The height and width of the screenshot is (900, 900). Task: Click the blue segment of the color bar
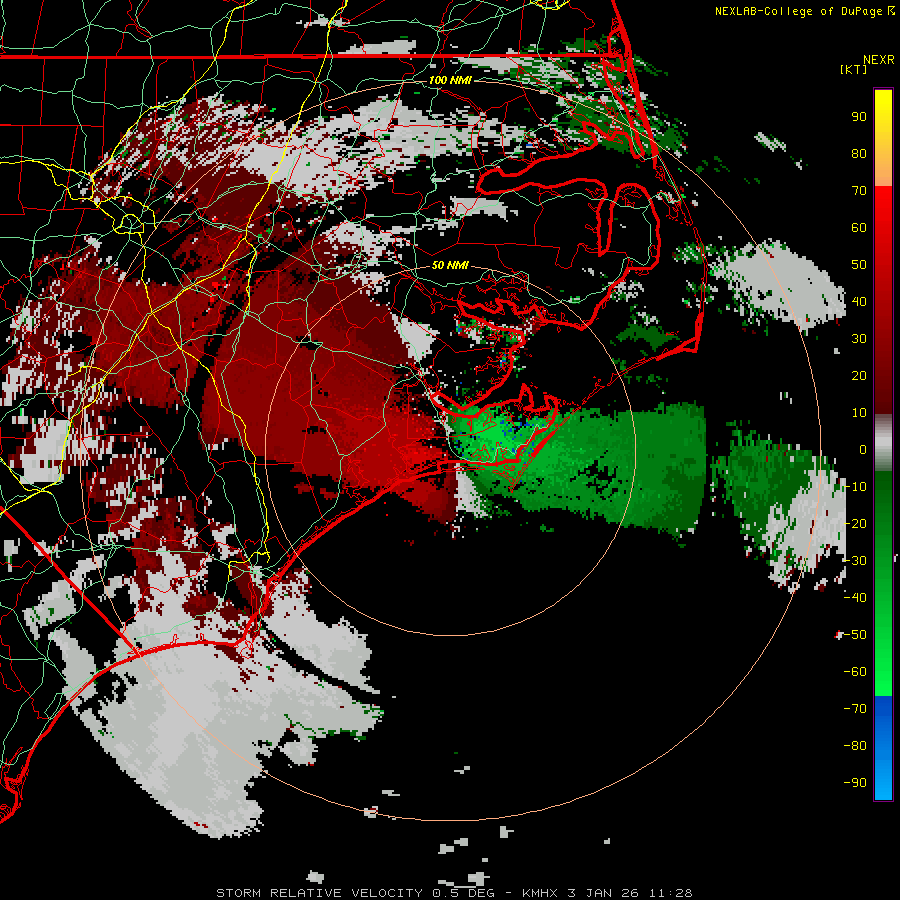tap(883, 748)
